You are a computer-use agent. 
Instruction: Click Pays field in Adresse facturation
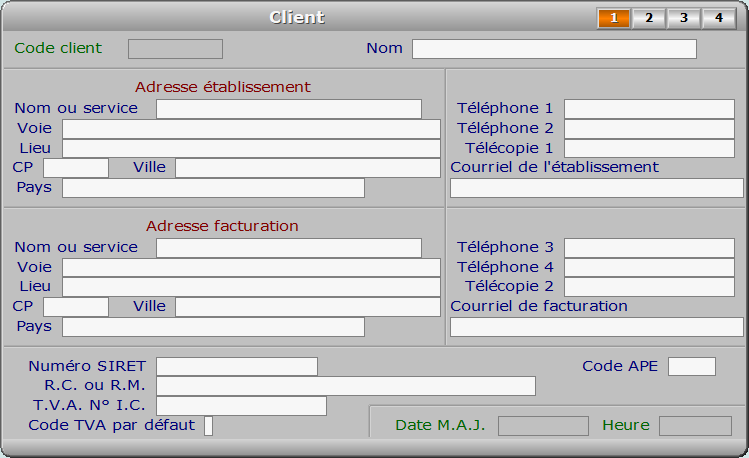click(x=214, y=327)
